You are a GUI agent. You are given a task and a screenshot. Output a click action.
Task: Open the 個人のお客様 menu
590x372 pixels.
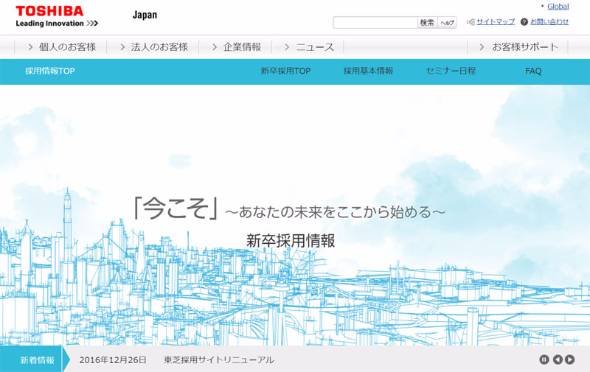pyautogui.click(x=62, y=47)
